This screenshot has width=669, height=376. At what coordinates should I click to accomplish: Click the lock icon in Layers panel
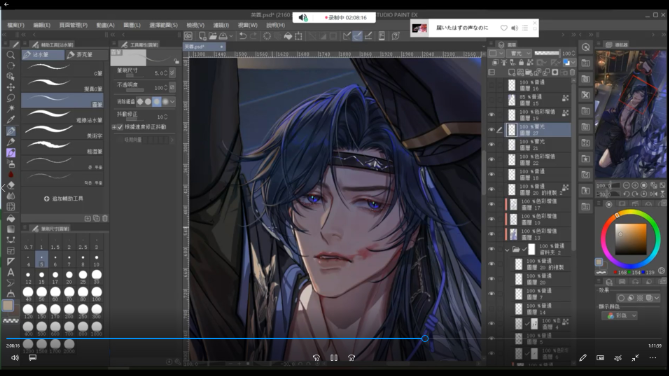click(x=521, y=62)
